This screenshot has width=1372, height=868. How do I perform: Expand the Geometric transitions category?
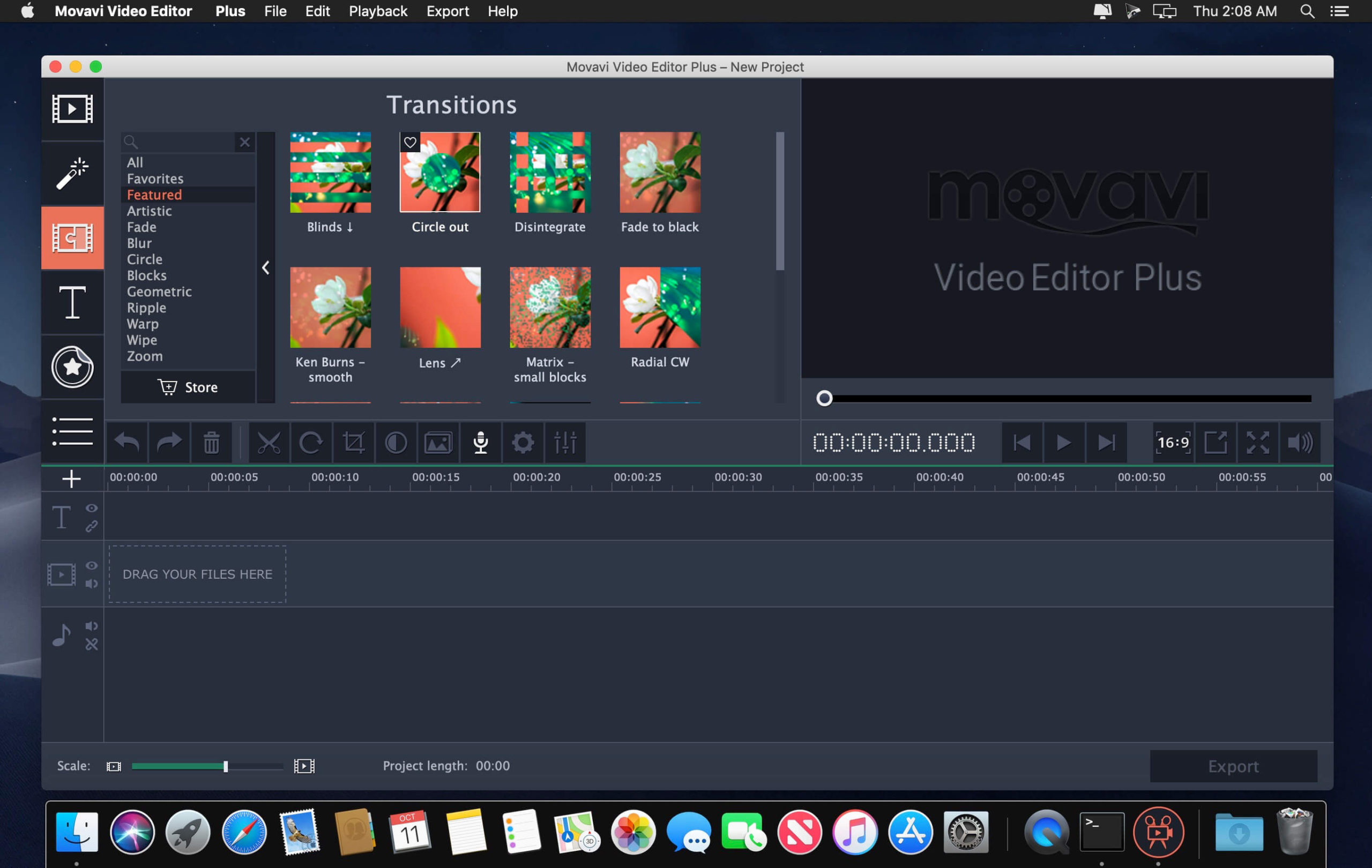tap(159, 291)
